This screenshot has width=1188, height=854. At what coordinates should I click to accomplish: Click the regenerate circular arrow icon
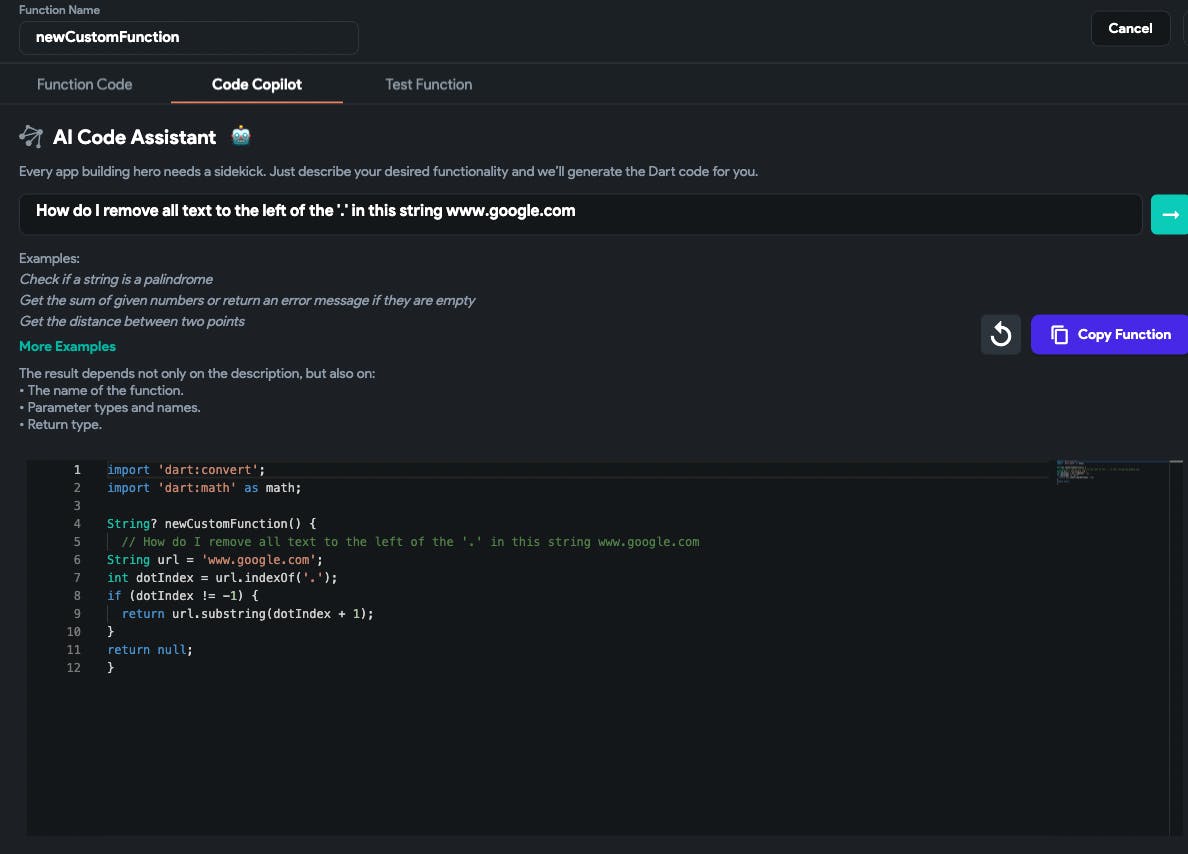[x=1001, y=335]
